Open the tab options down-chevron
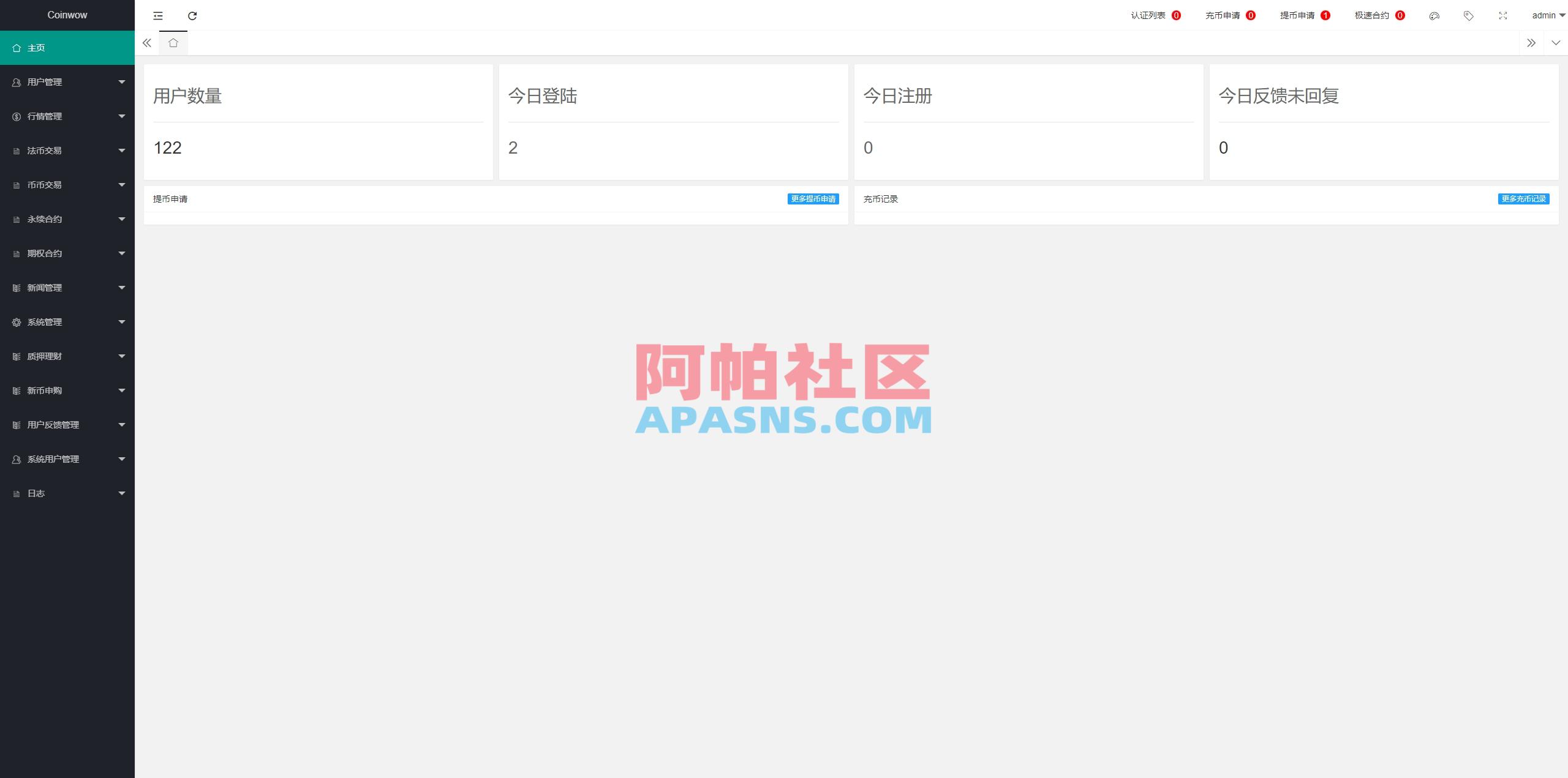The height and width of the screenshot is (778, 1568). click(1556, 43)
